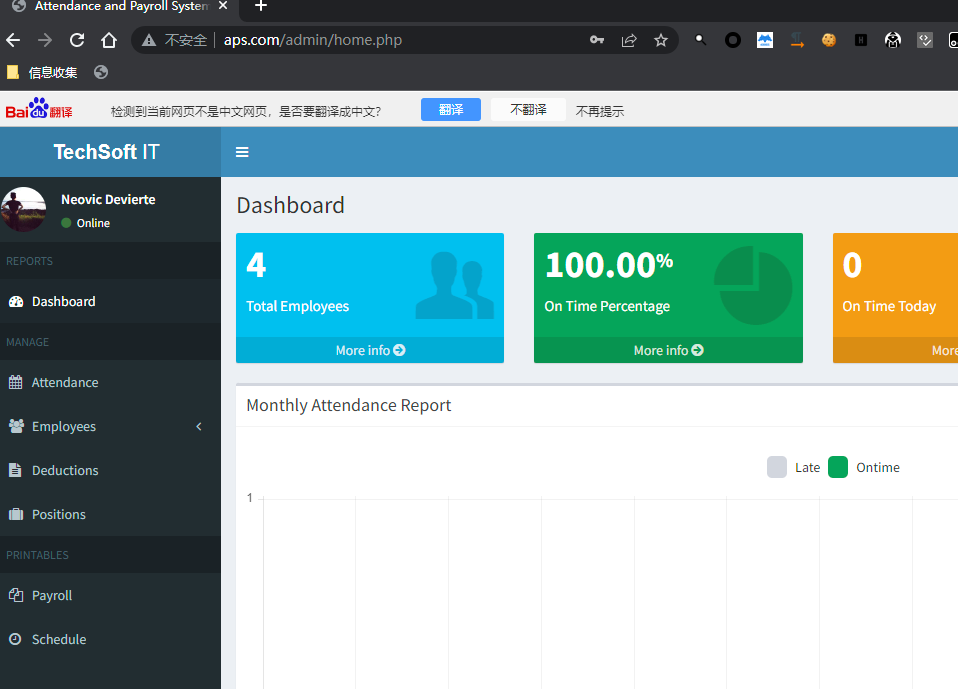Viewport: 958px width, 689px height.
Task: Toggle the Late legend swatch
Action: point(777,467)
